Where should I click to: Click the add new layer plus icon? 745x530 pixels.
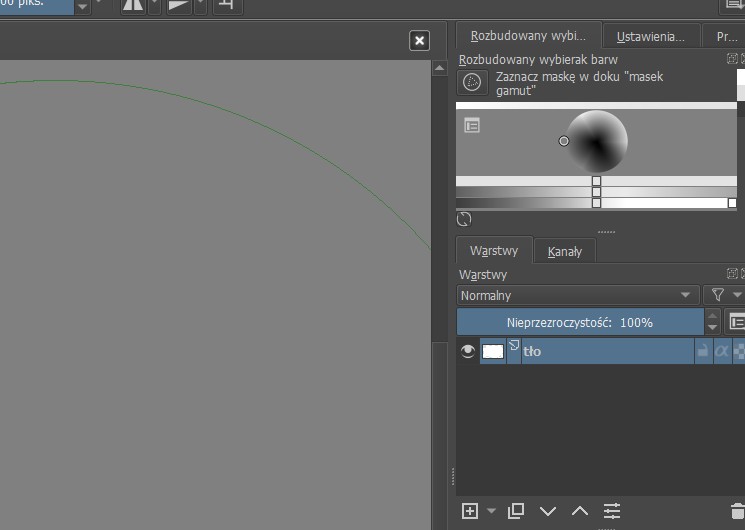(x=470, y=511)
